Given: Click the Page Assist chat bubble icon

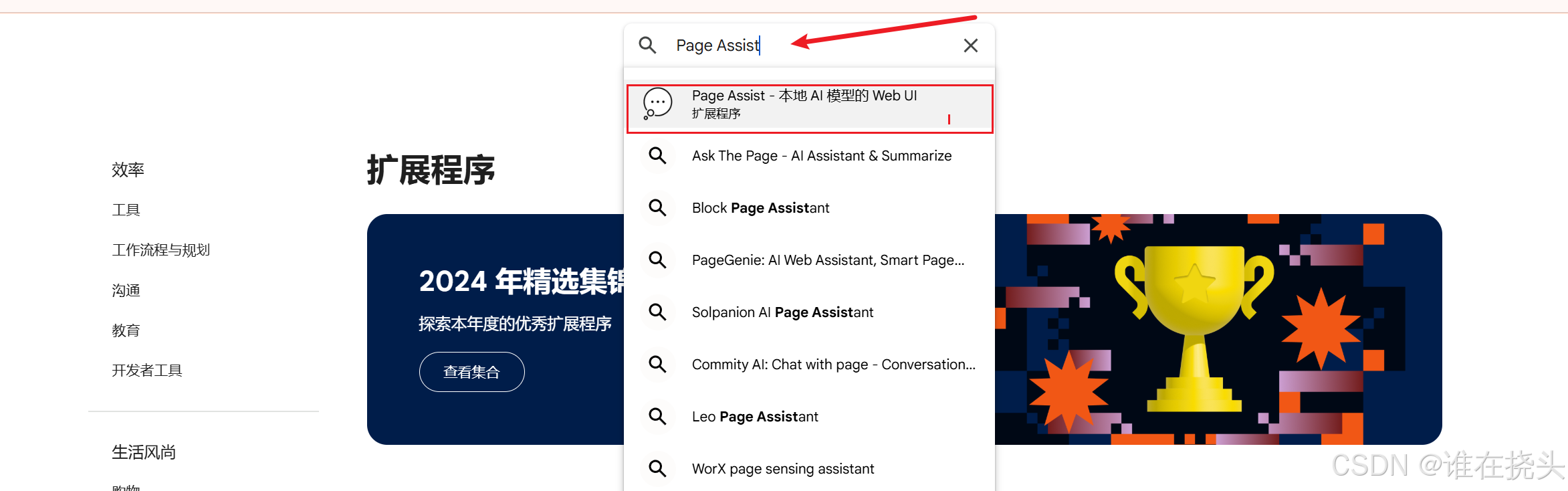Looking at the screenshot, I should [x=657, y=104].
